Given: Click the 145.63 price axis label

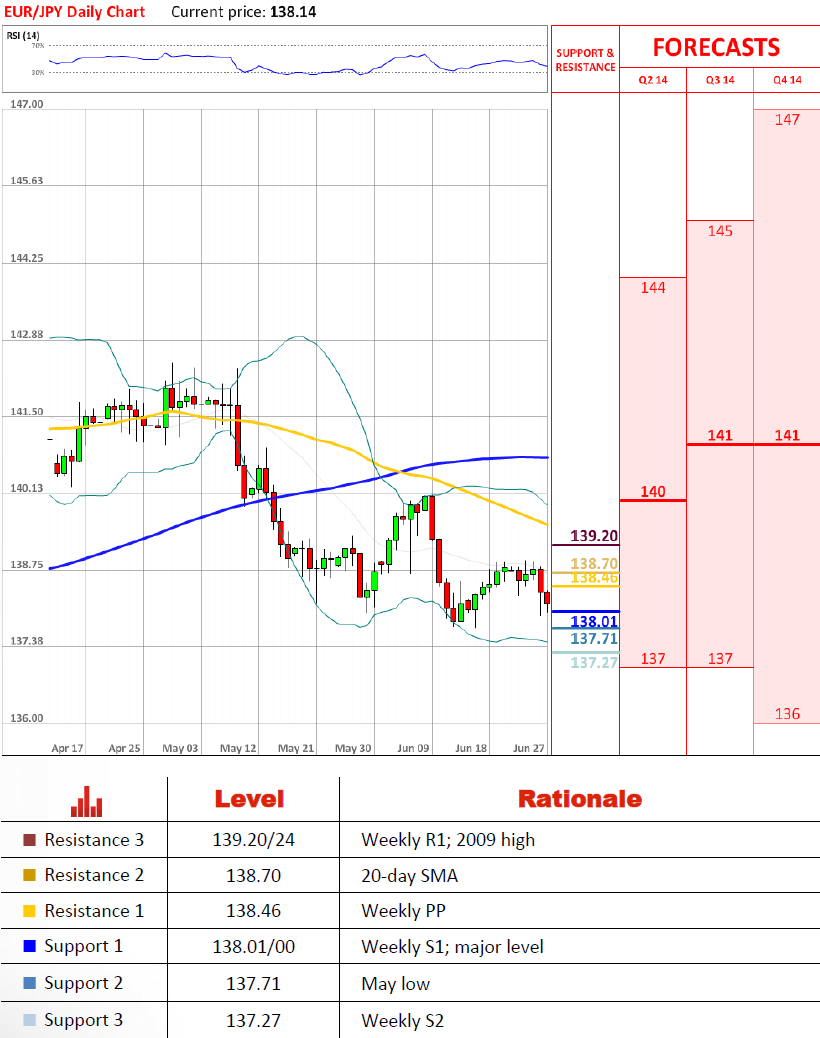Looking at the screenshot, I should coord(26,181).
